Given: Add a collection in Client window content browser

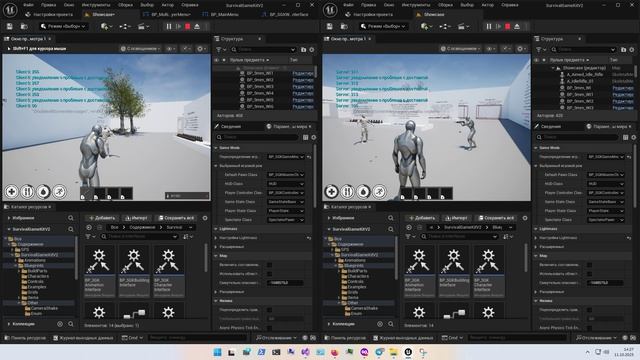Looking at the screenshot, I should 60,324.
